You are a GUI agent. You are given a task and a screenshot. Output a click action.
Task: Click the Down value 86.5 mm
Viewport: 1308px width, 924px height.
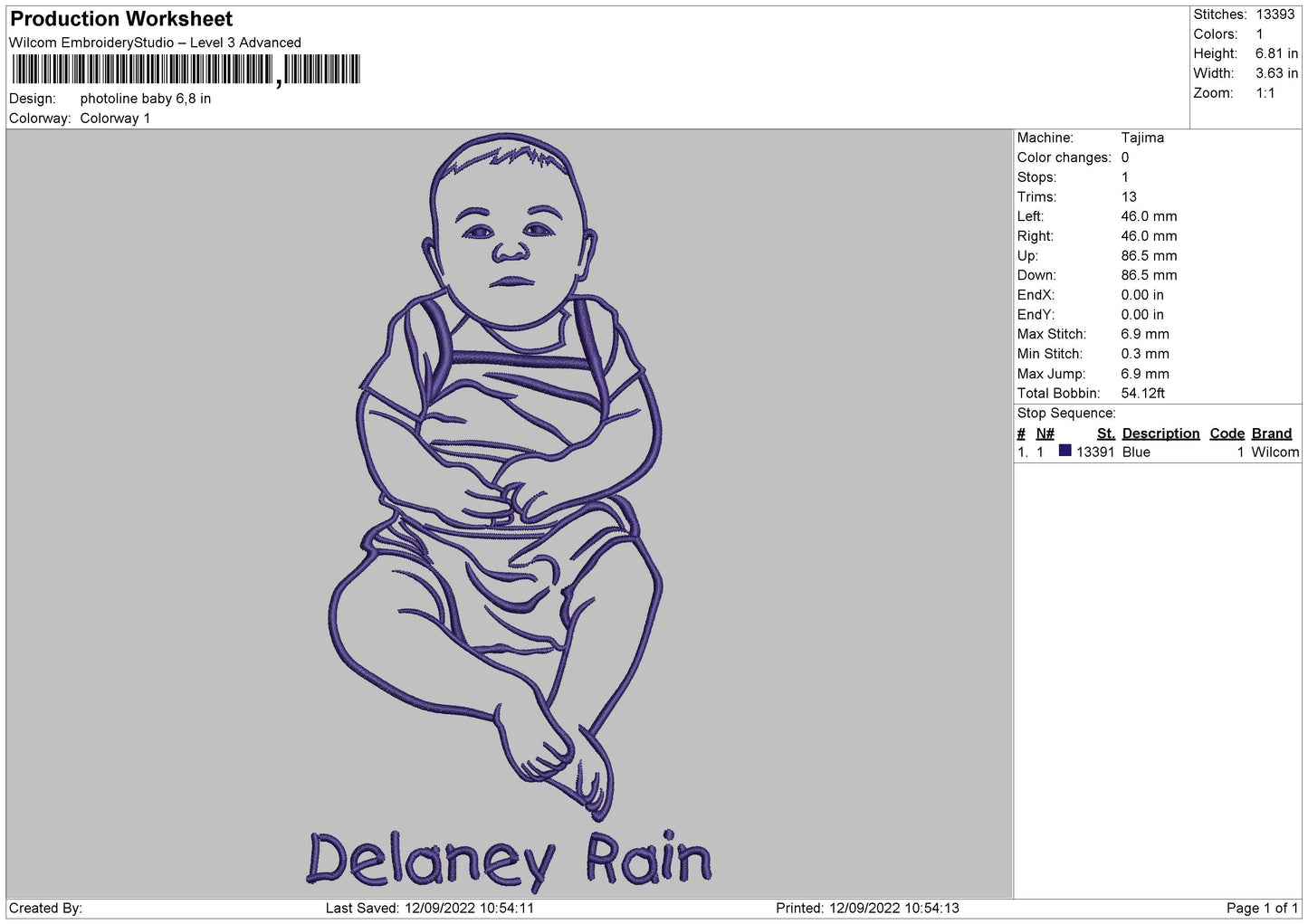point(1149,275)
